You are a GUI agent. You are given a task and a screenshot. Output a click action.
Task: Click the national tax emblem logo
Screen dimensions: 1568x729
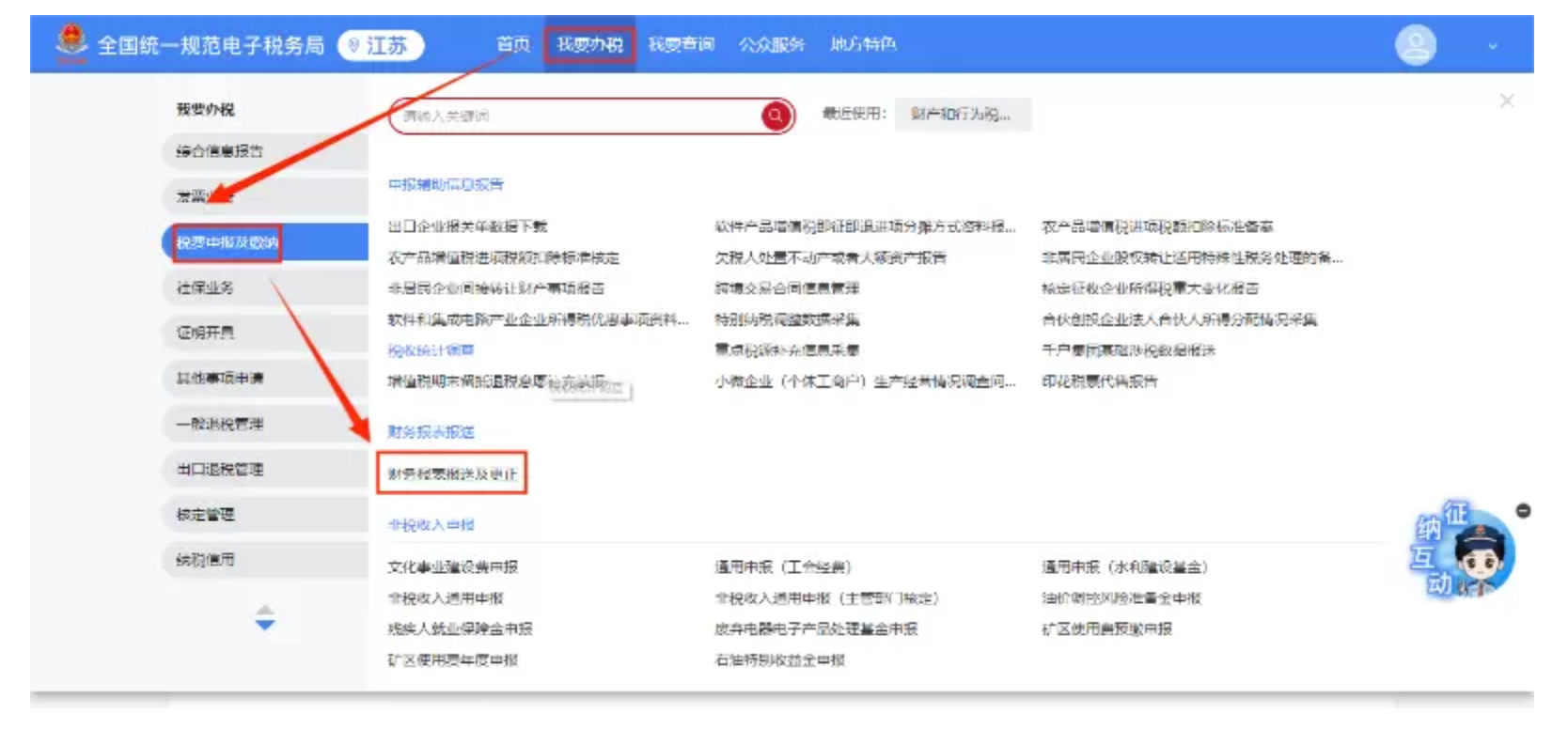[x=71, y=42]
